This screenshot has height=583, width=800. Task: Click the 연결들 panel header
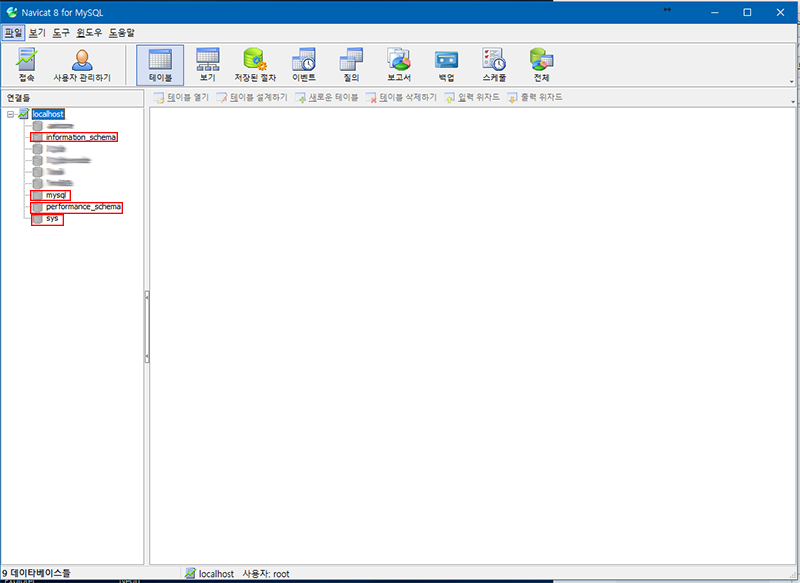tap(72, 98)
